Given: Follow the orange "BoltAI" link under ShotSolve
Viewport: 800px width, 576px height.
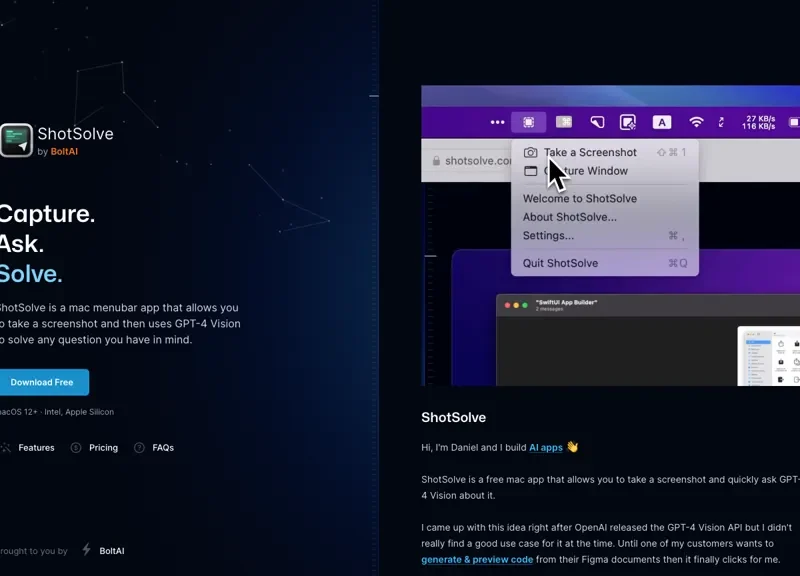Looking at the screenshot, I should tap(64, 152).
